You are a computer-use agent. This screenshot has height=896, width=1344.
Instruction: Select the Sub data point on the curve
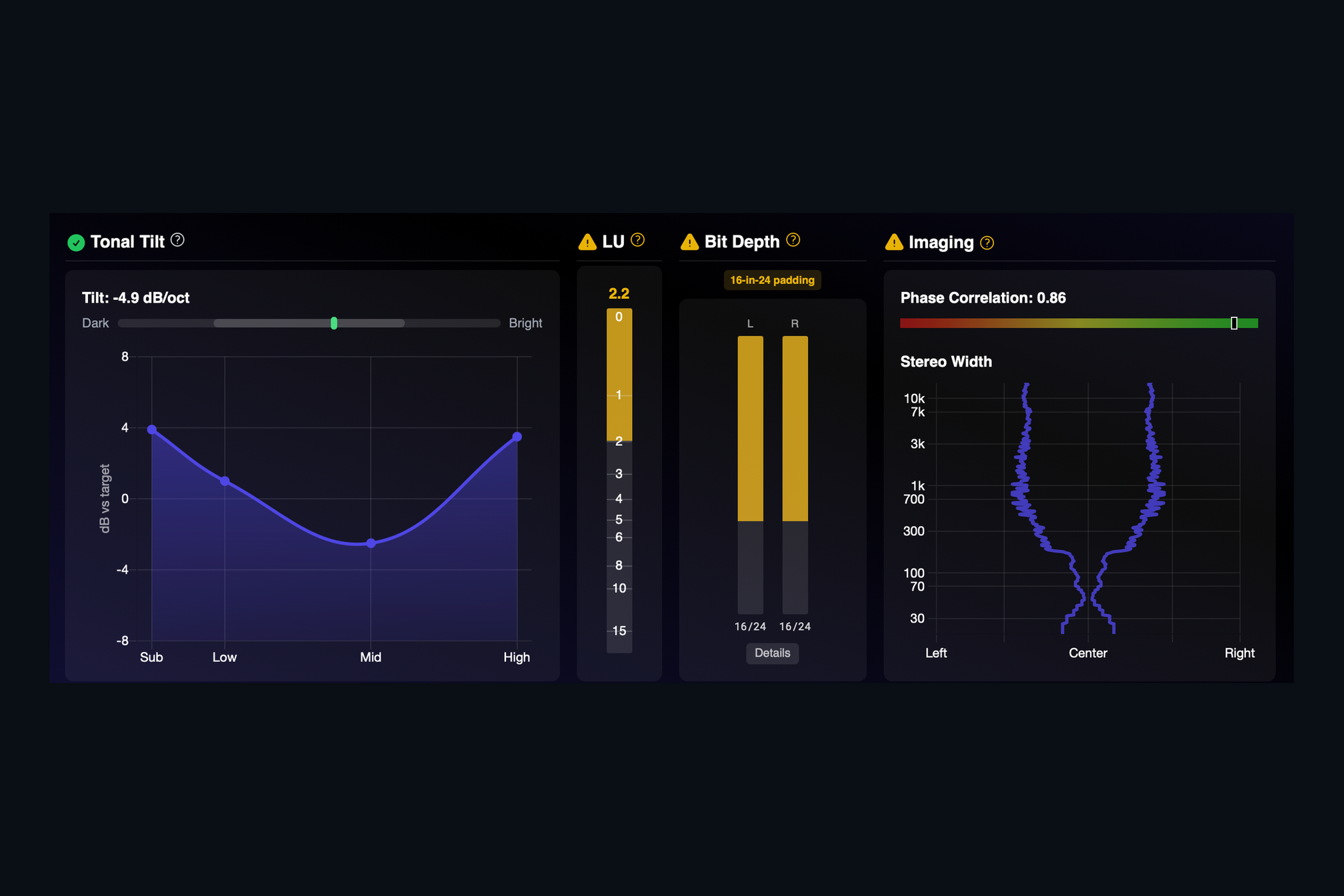[152, 430]
